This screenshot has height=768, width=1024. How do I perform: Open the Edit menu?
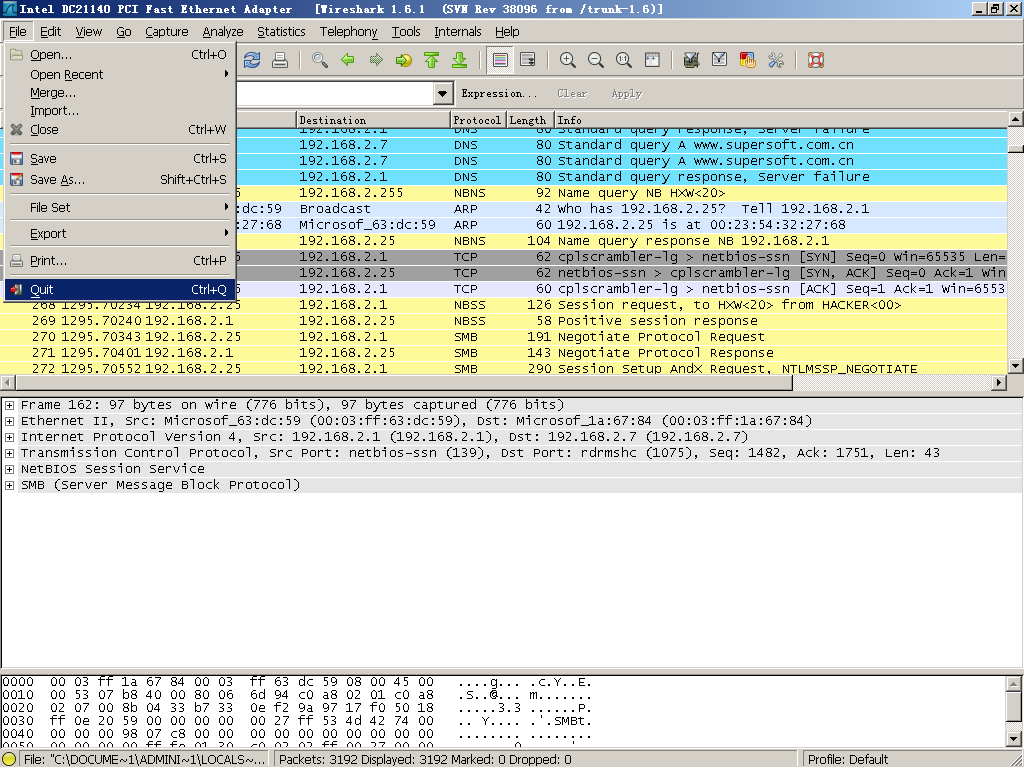[50, 31]
